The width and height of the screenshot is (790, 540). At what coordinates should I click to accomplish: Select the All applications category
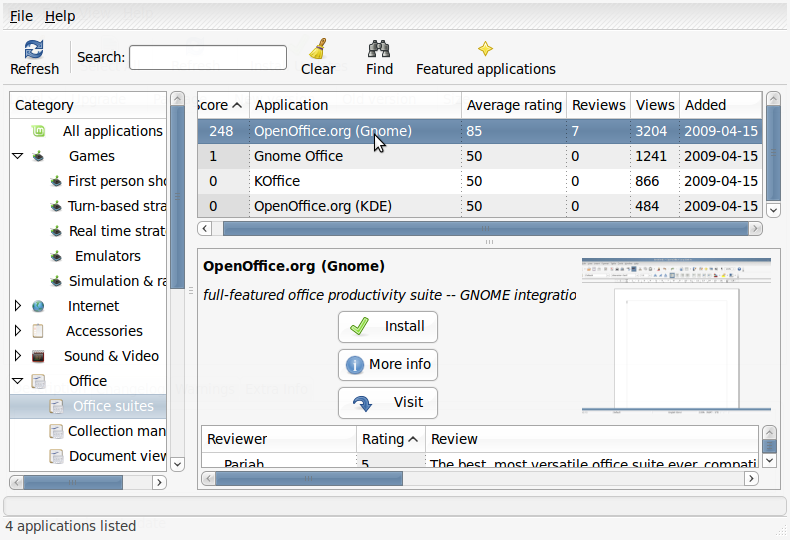(x=112, y=131)
